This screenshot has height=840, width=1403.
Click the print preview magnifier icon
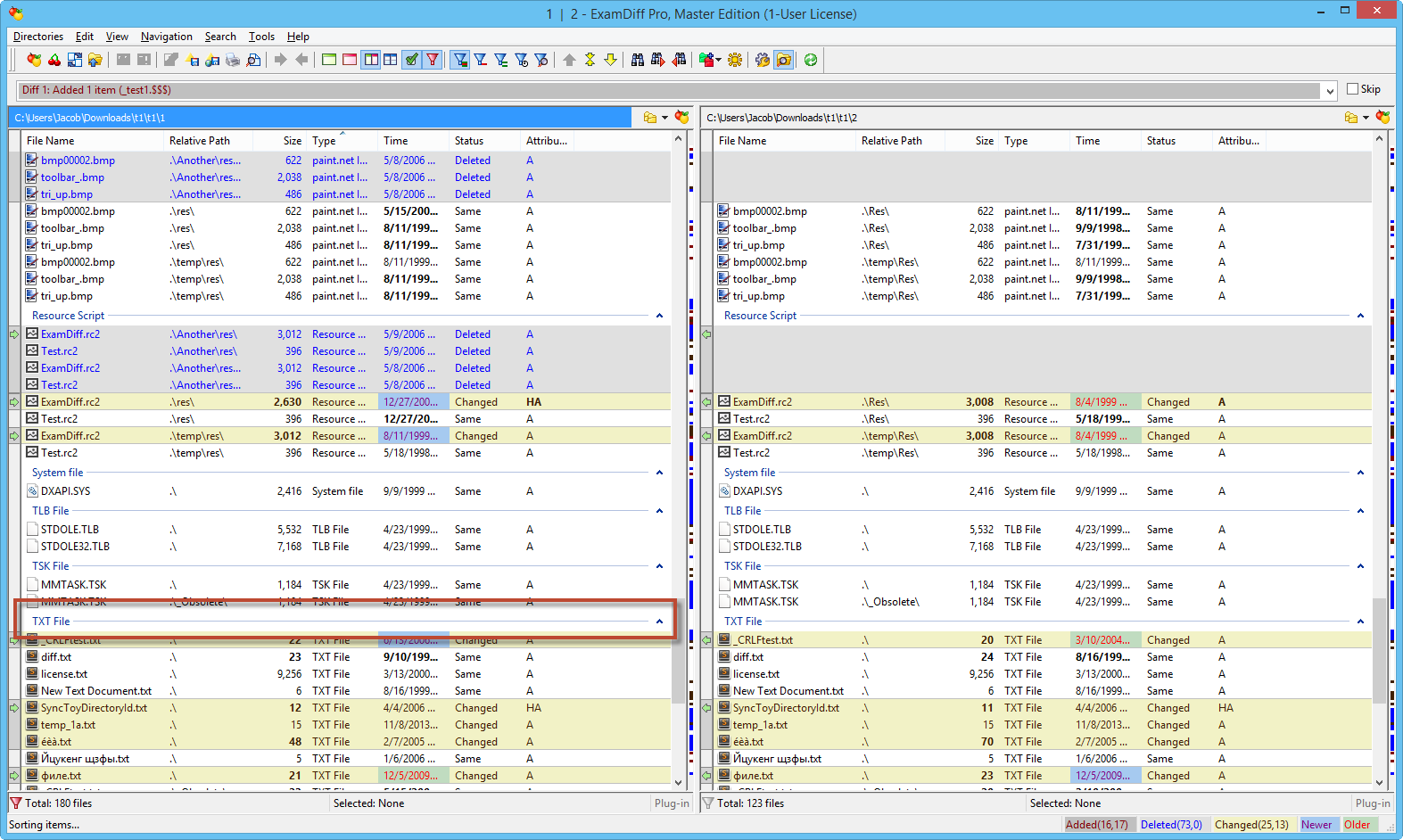[253, 60]
